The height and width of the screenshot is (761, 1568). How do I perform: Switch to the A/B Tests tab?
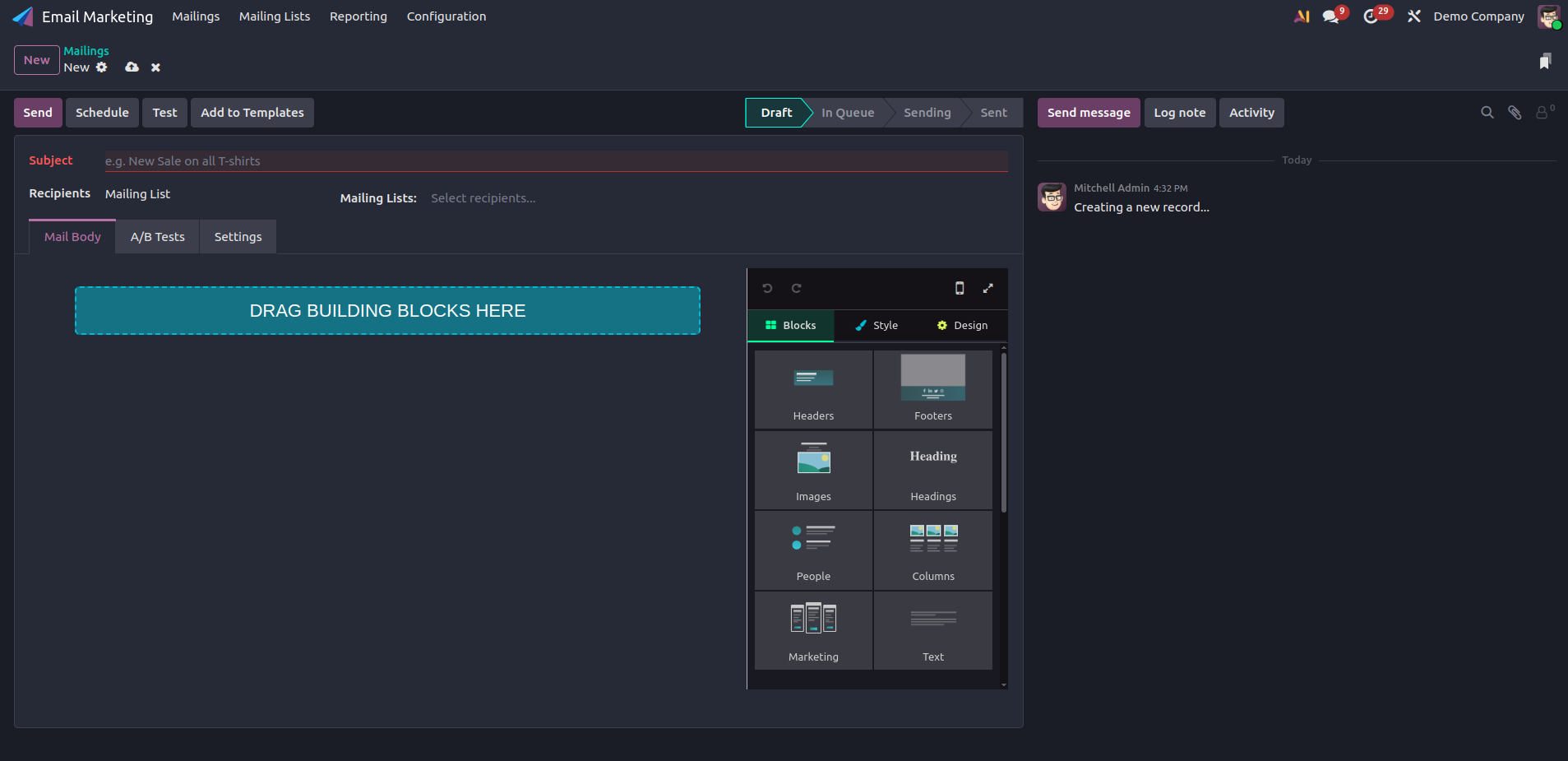pyautogui.click(x=157, y=237)
